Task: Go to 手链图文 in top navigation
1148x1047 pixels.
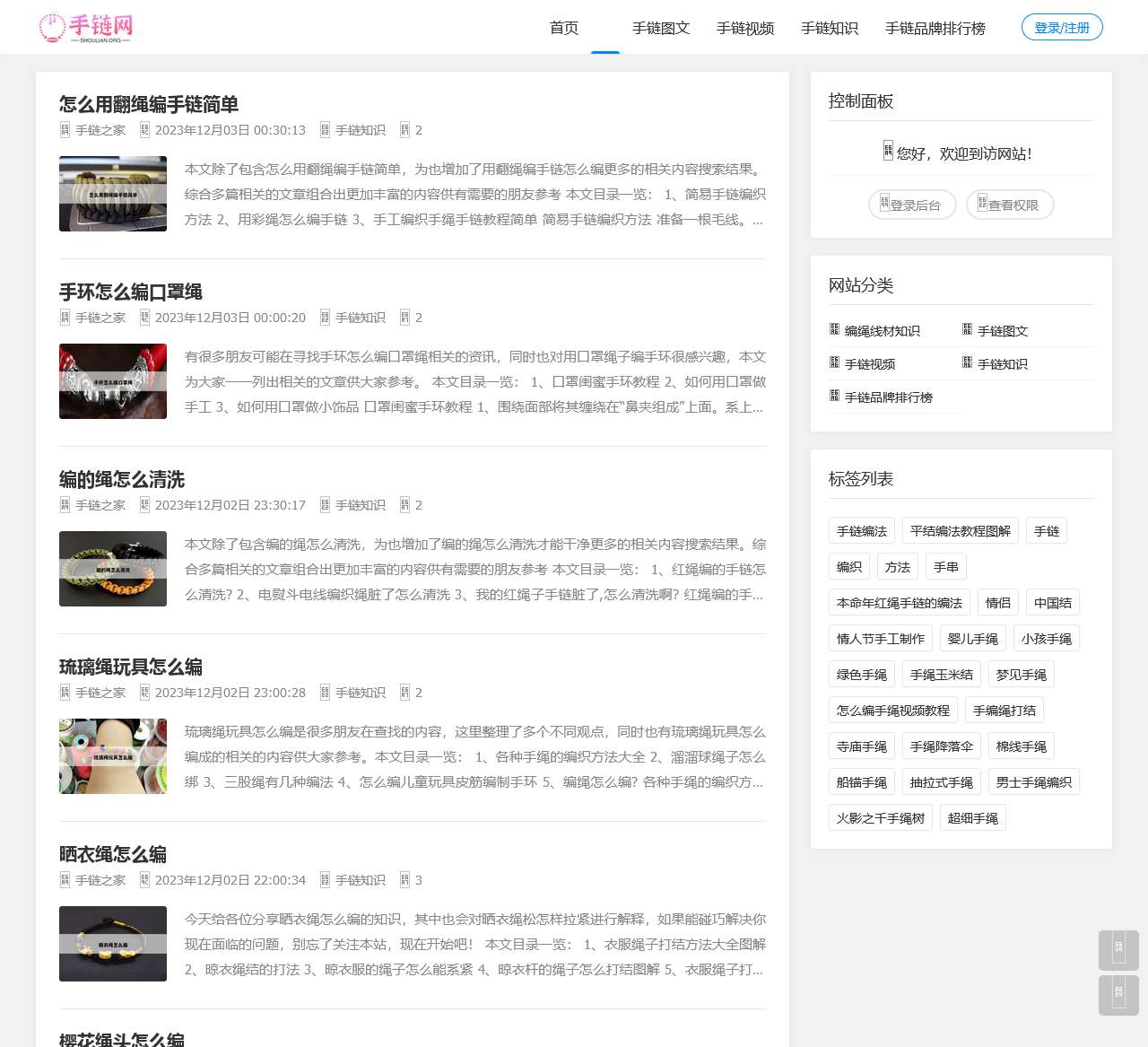Action: coord(661,28)
